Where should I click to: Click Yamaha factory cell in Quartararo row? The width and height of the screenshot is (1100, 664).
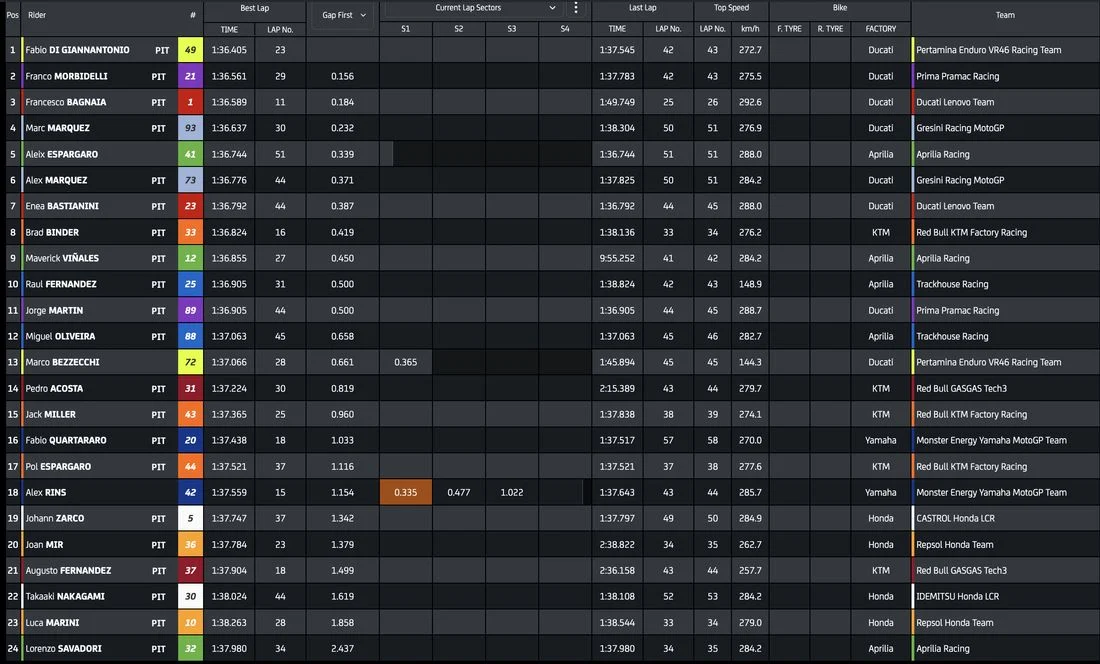tap(880, 440)
